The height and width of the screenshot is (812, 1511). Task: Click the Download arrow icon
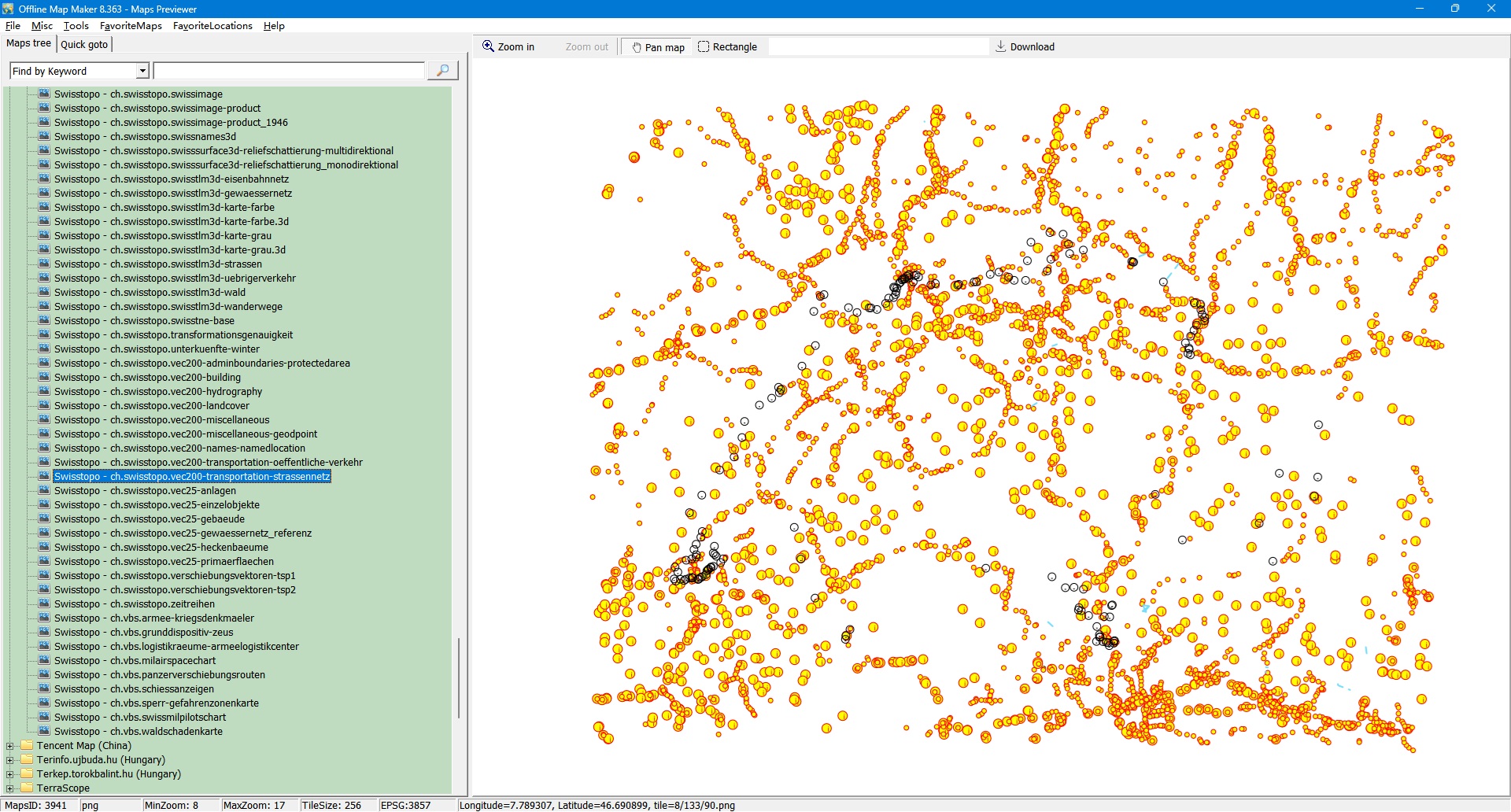click(1000, 46)
